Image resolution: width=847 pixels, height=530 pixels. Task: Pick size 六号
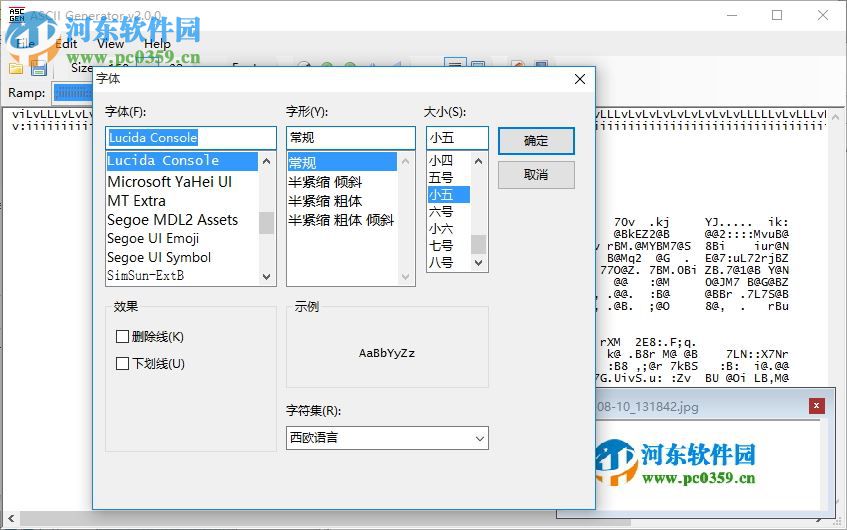click(448, 211)
